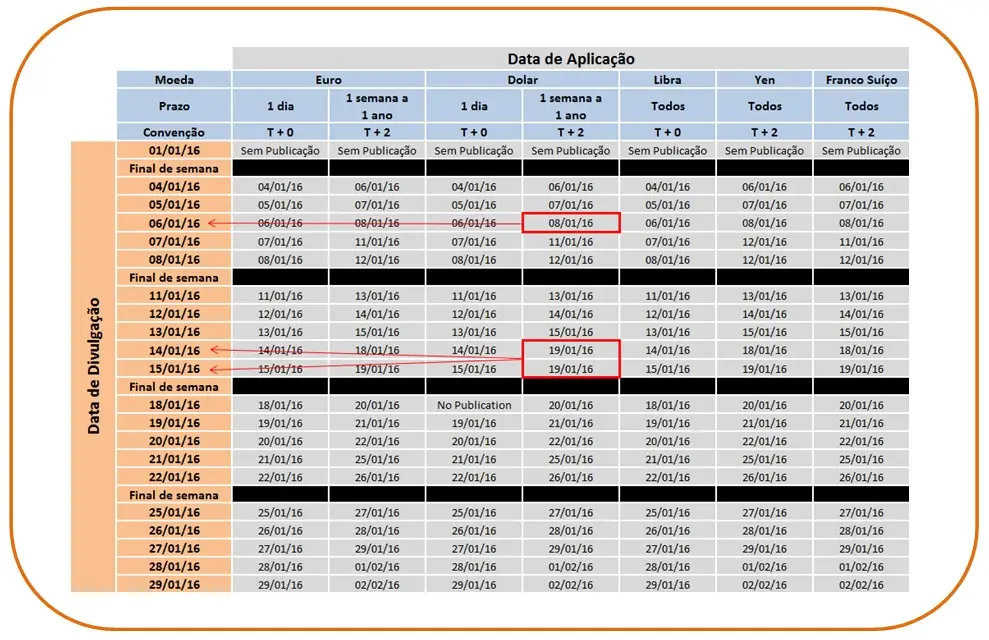Select the 29/01/16 orange row label
Viewport: 989px width, 640px height.
[x=174, y=585]
